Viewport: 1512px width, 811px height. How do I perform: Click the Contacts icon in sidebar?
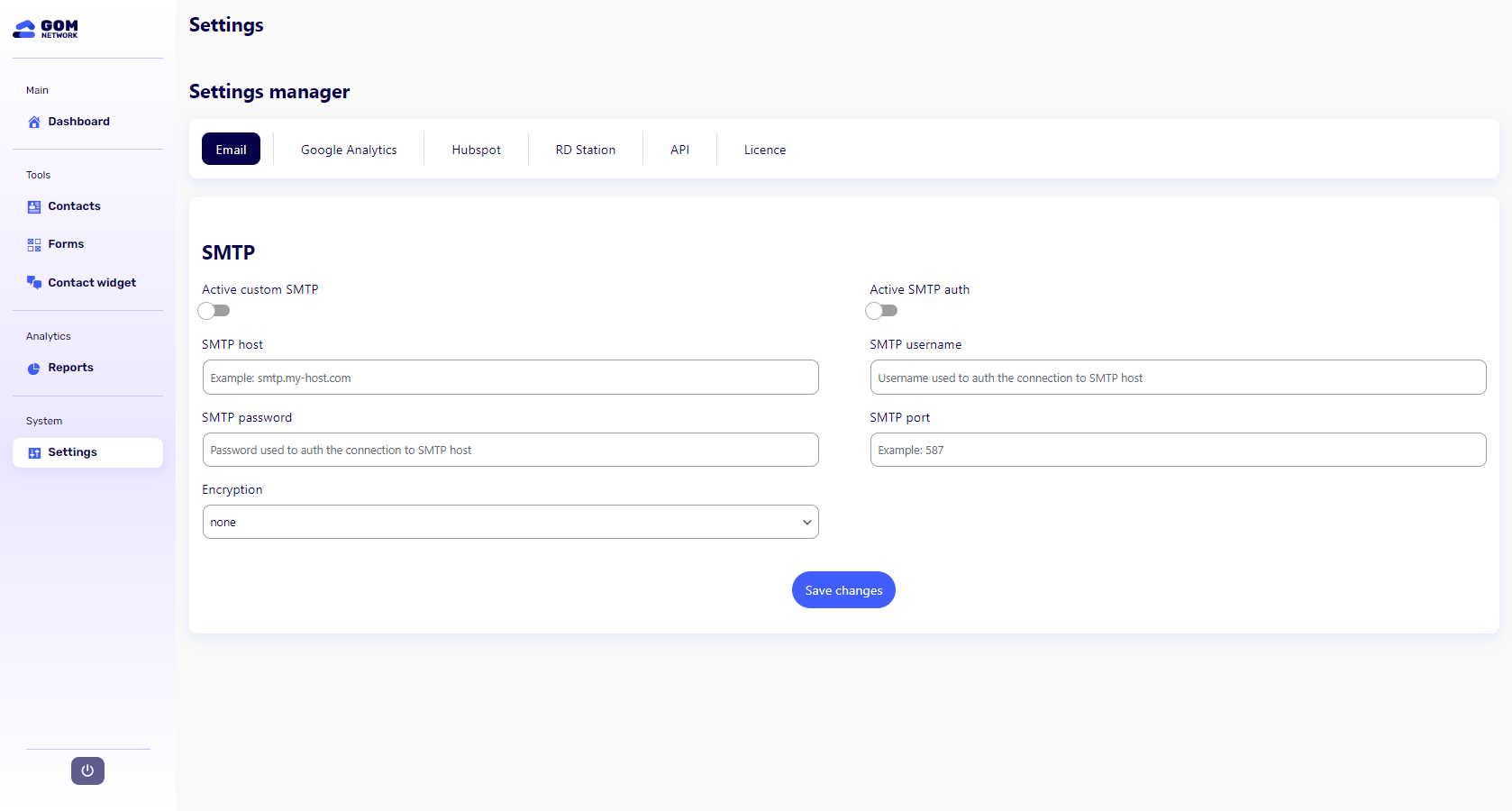pyautogui.click(x=34, y=206)
